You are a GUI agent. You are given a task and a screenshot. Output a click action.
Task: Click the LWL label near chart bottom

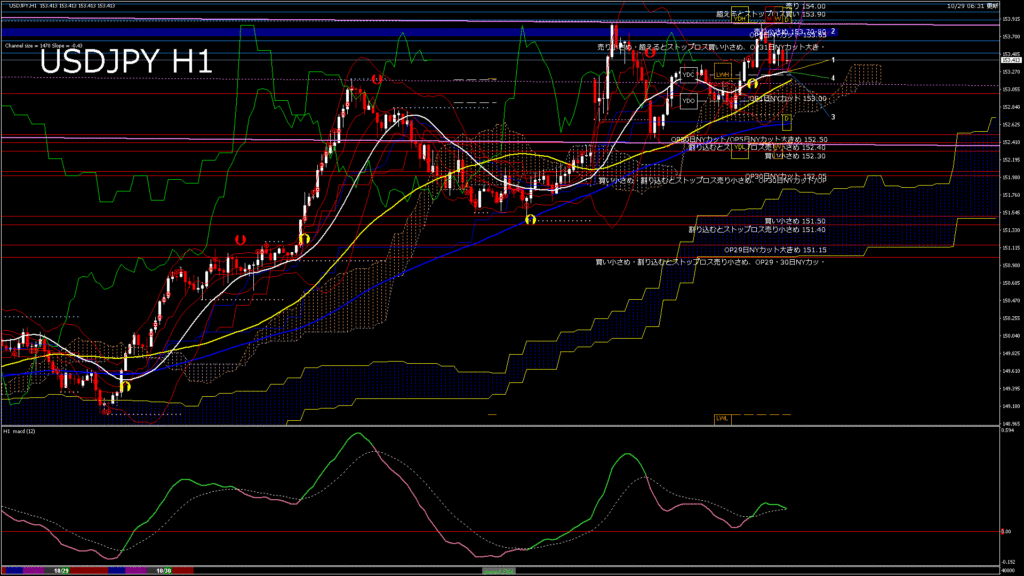click(722, 418)
